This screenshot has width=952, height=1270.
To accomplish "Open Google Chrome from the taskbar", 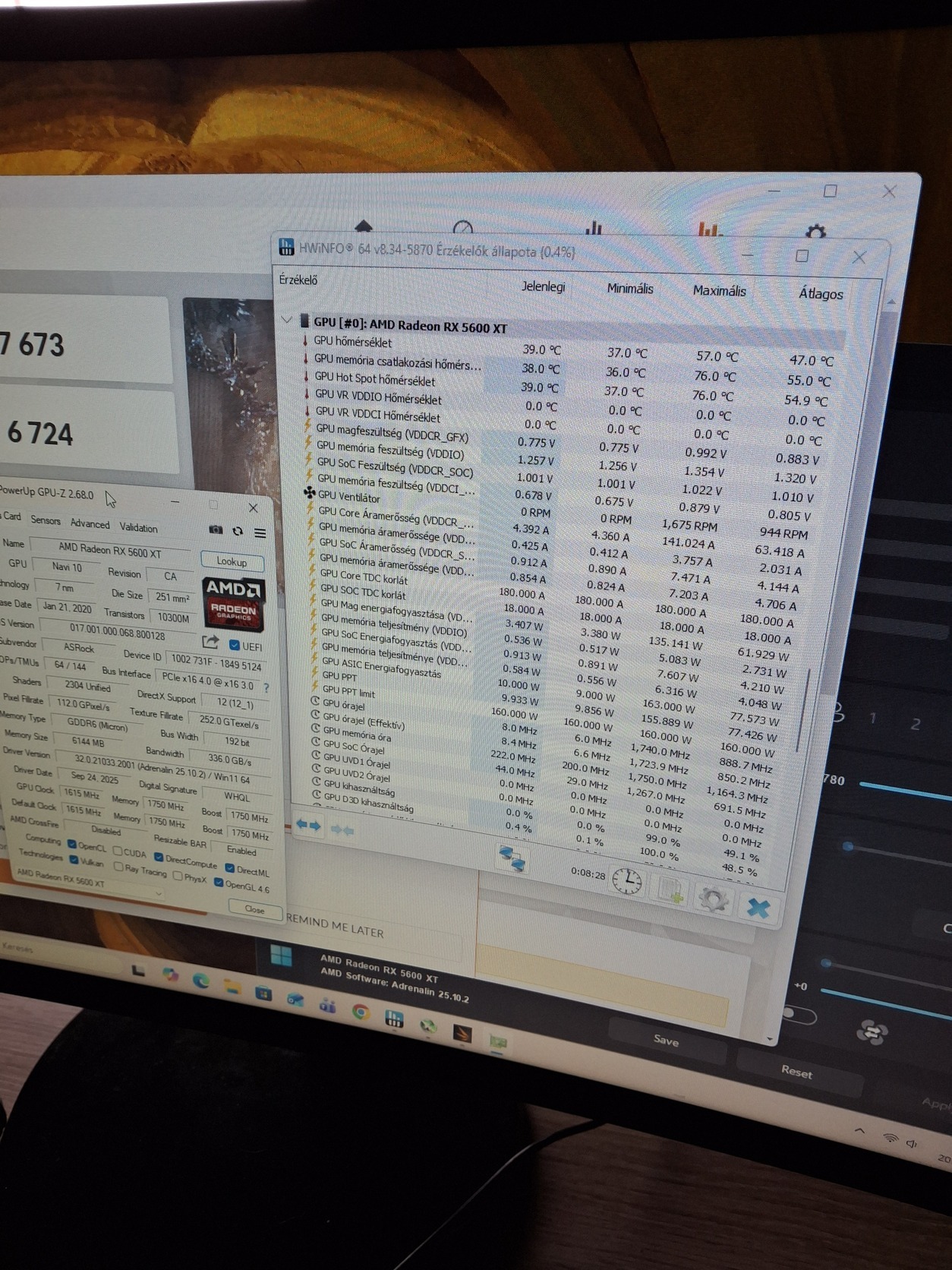I will pos(361,1012).
